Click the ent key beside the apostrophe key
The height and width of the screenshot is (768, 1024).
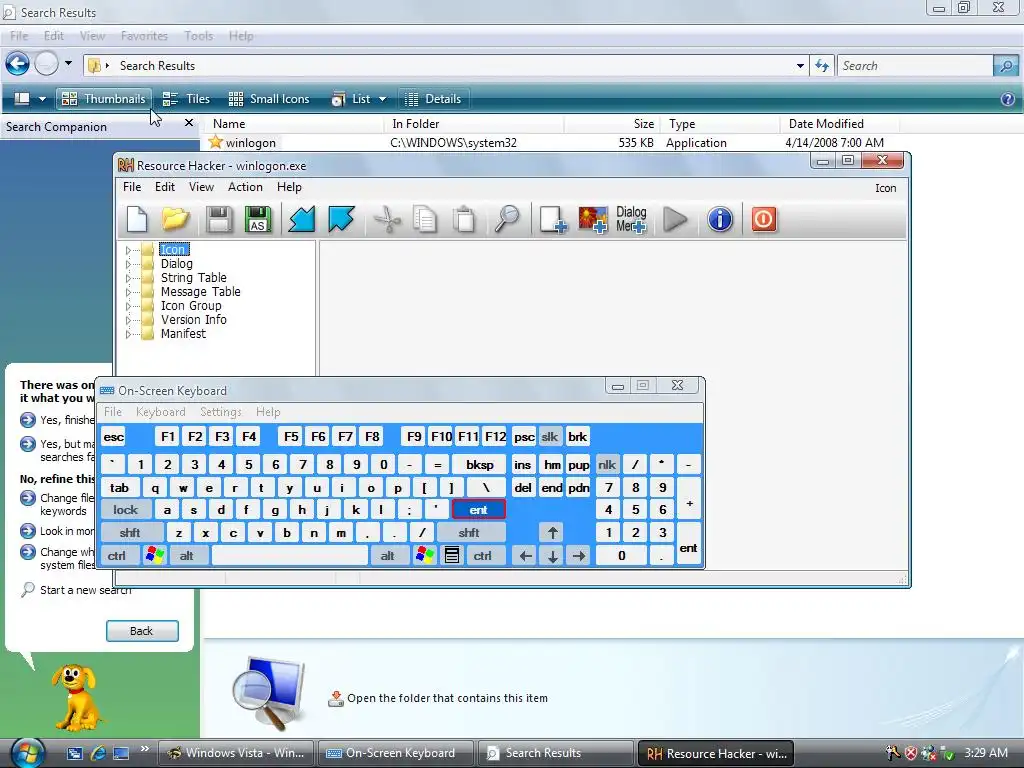pos(478,509)
